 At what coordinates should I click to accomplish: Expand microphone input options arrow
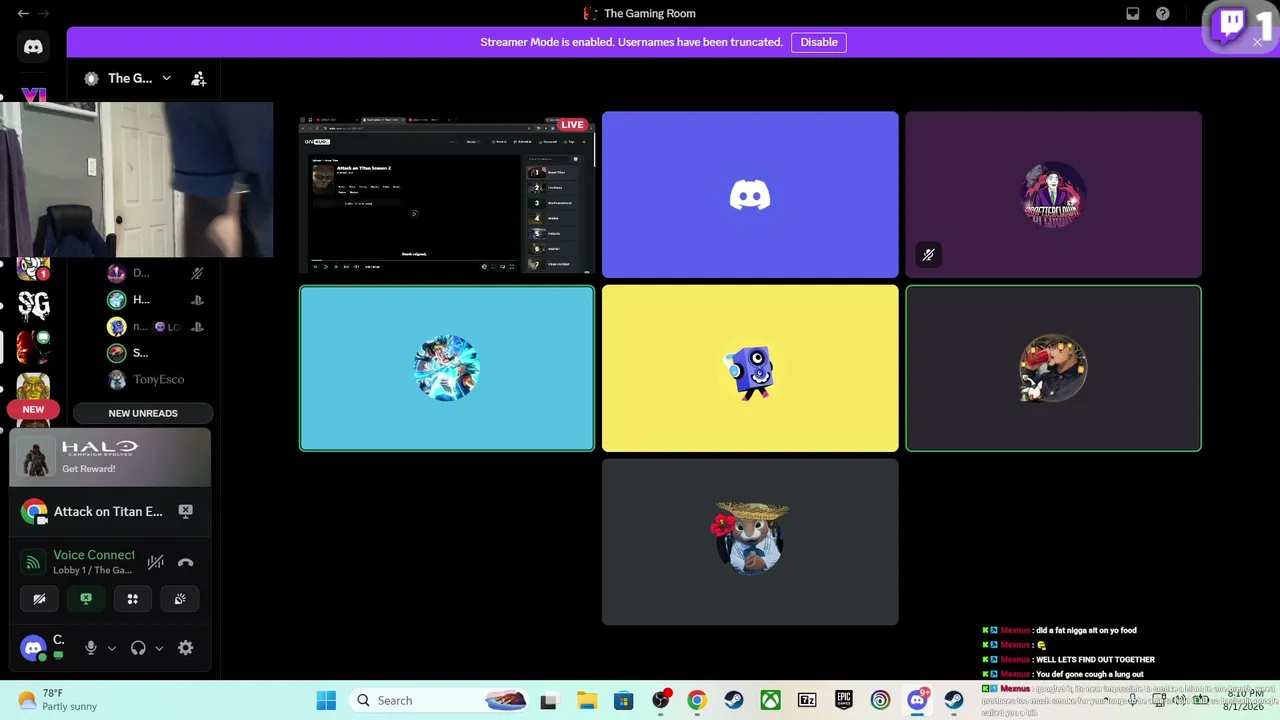tap(112, 648)
